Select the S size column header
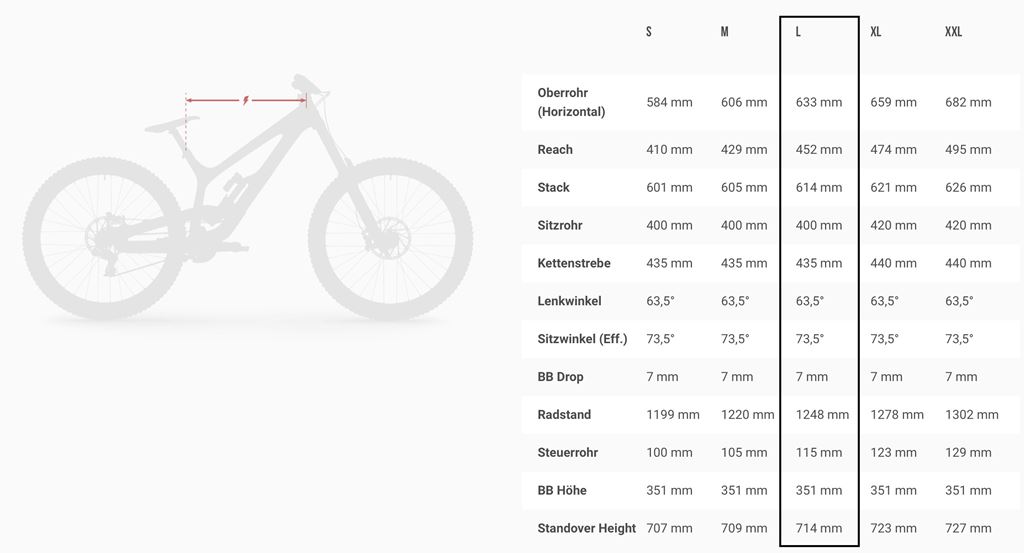The width and height of the screenshot is (1024, 553). coord(649,32)
